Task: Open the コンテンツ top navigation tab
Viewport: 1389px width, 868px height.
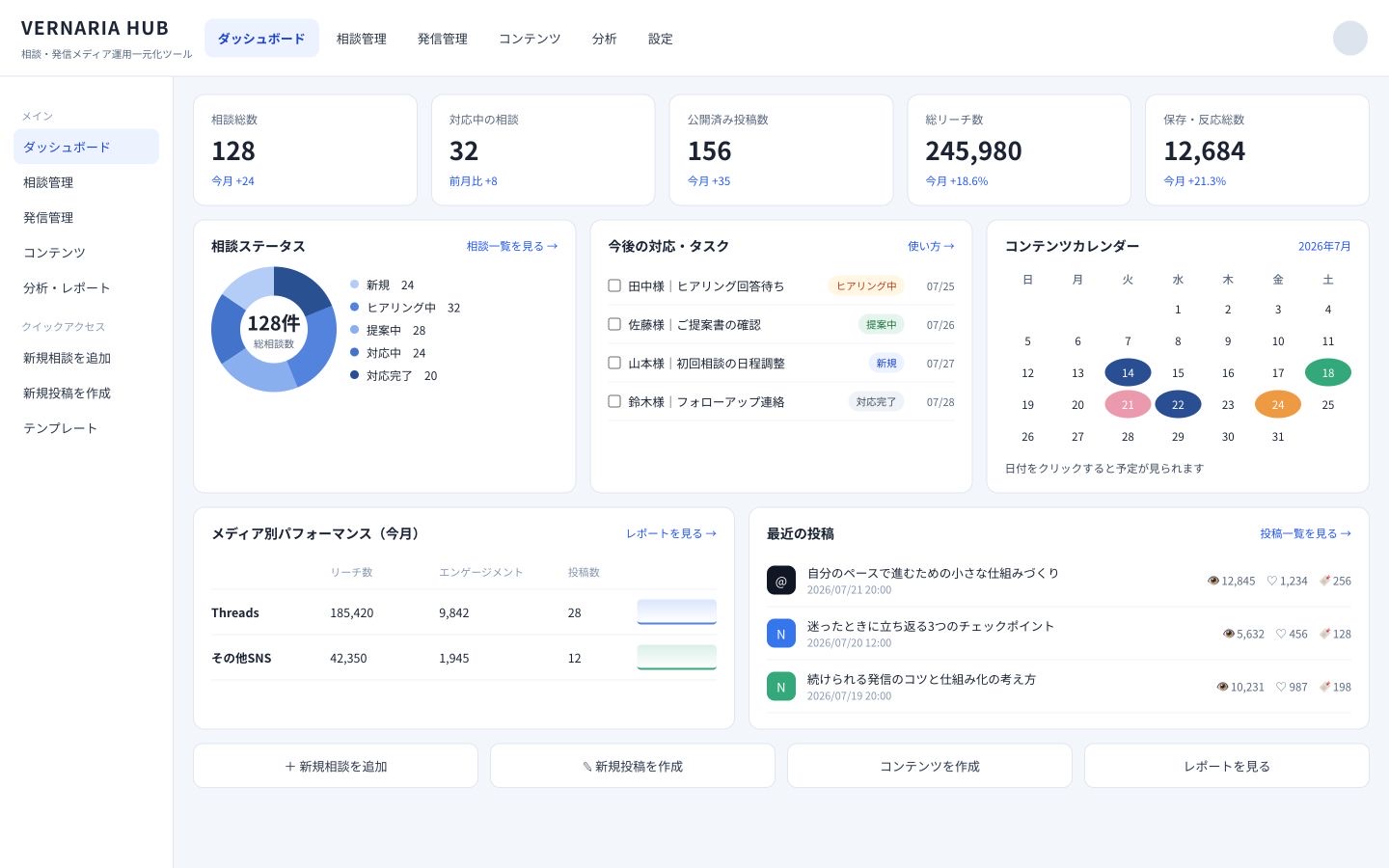Action: click(530, 39)
